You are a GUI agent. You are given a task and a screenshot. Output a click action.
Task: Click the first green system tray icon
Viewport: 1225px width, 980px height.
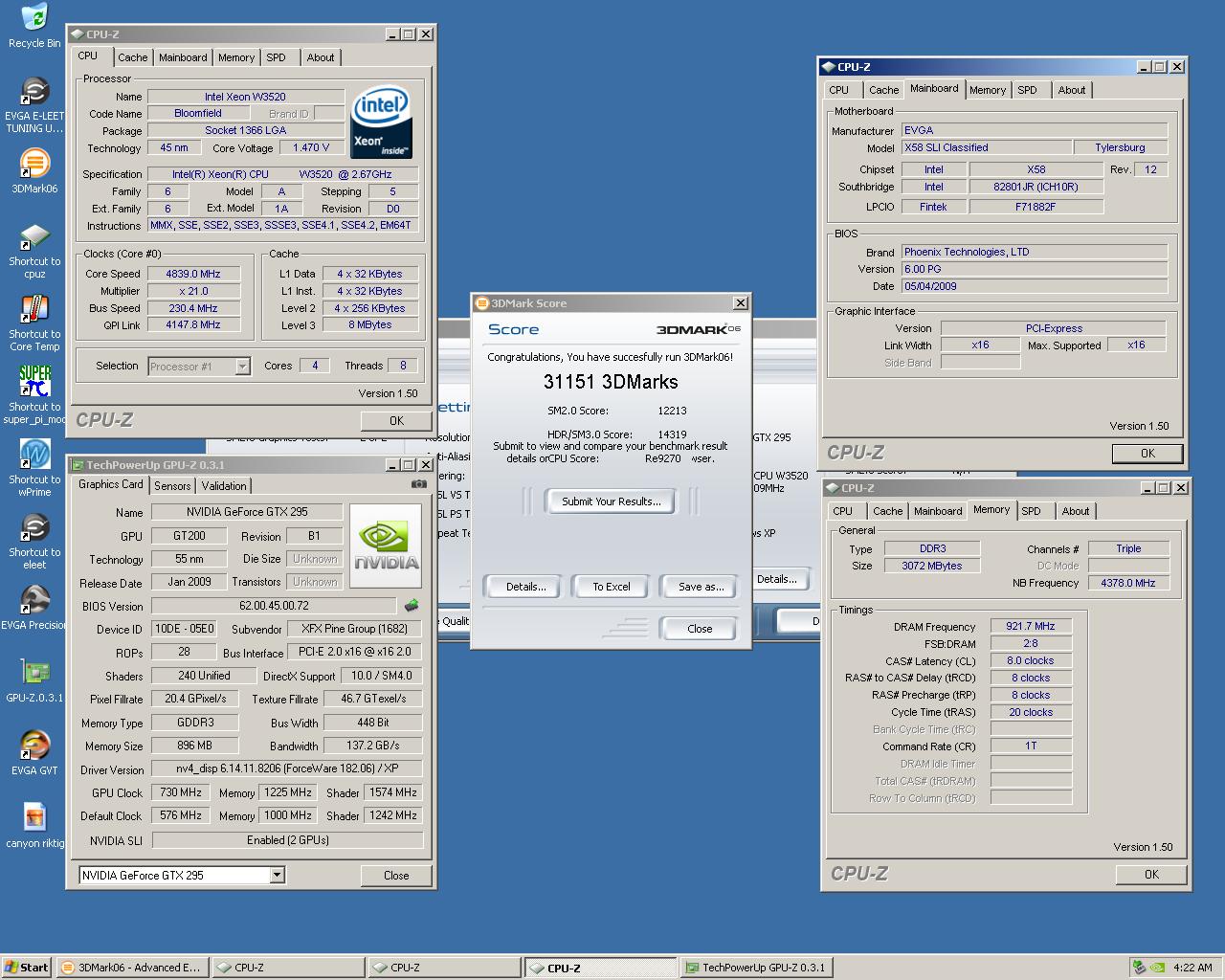(x=1139, y=968)
